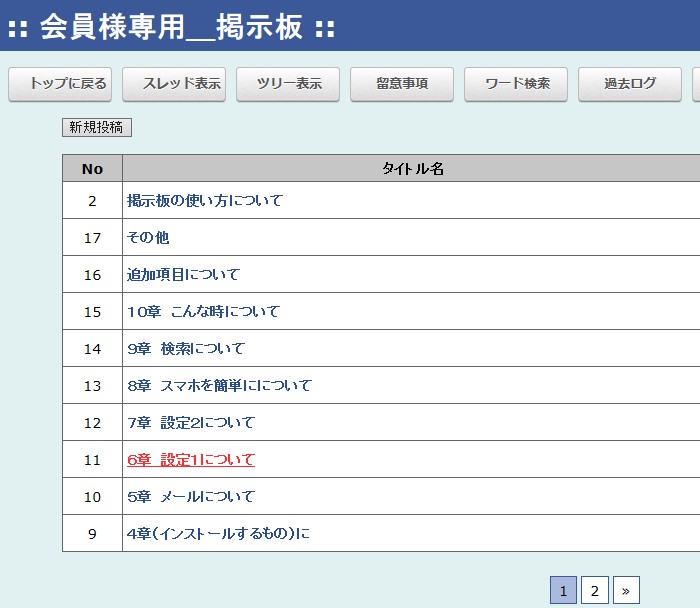This screenshot has width=700, height=608.
Task: Open thread 9章 検索について
Action: (186, 349)
